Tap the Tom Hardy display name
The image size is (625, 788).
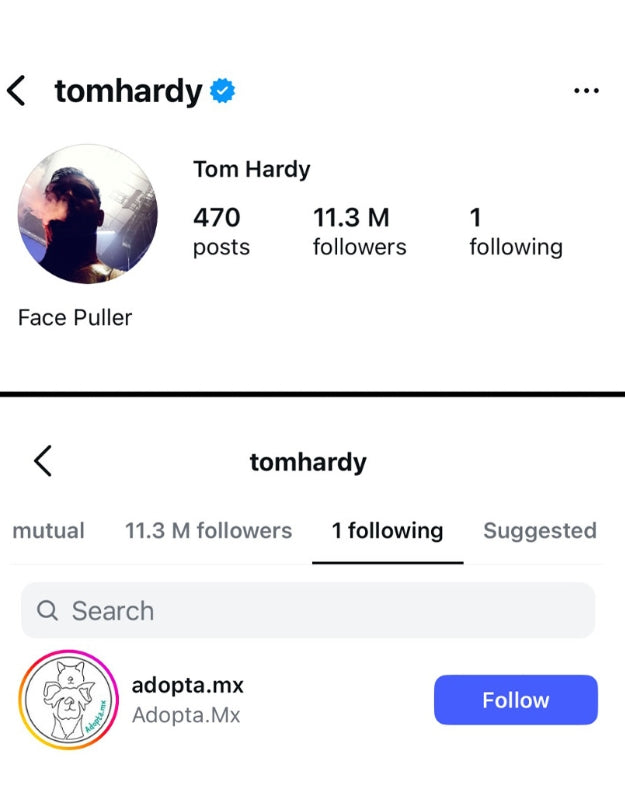(x=251, y=169)
